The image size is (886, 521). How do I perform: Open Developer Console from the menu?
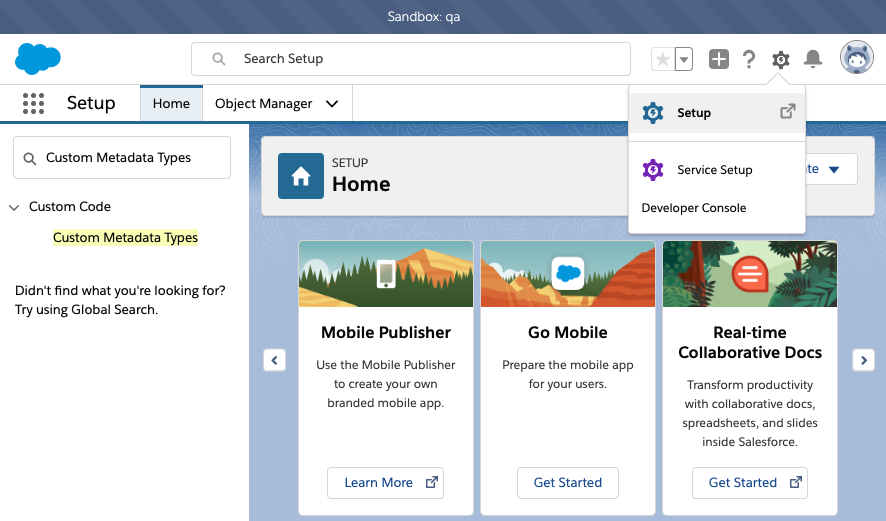[694, 208]
